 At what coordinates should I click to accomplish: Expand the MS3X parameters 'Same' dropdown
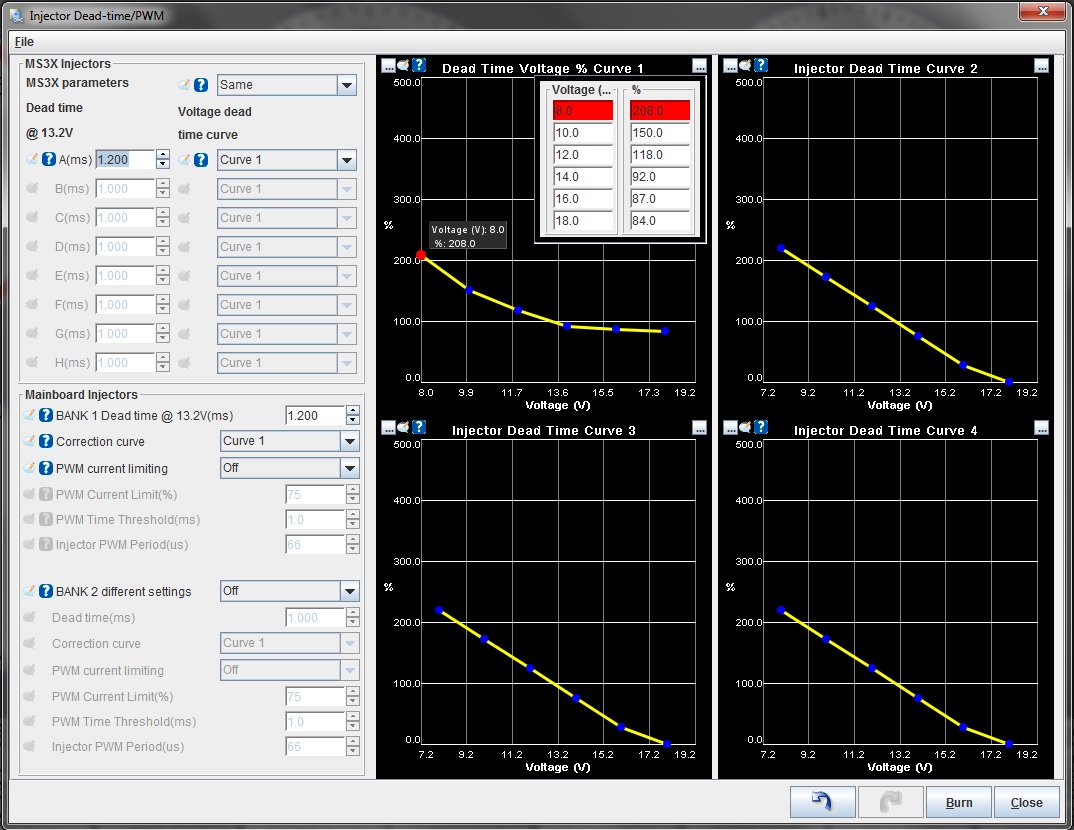[347, 86]
